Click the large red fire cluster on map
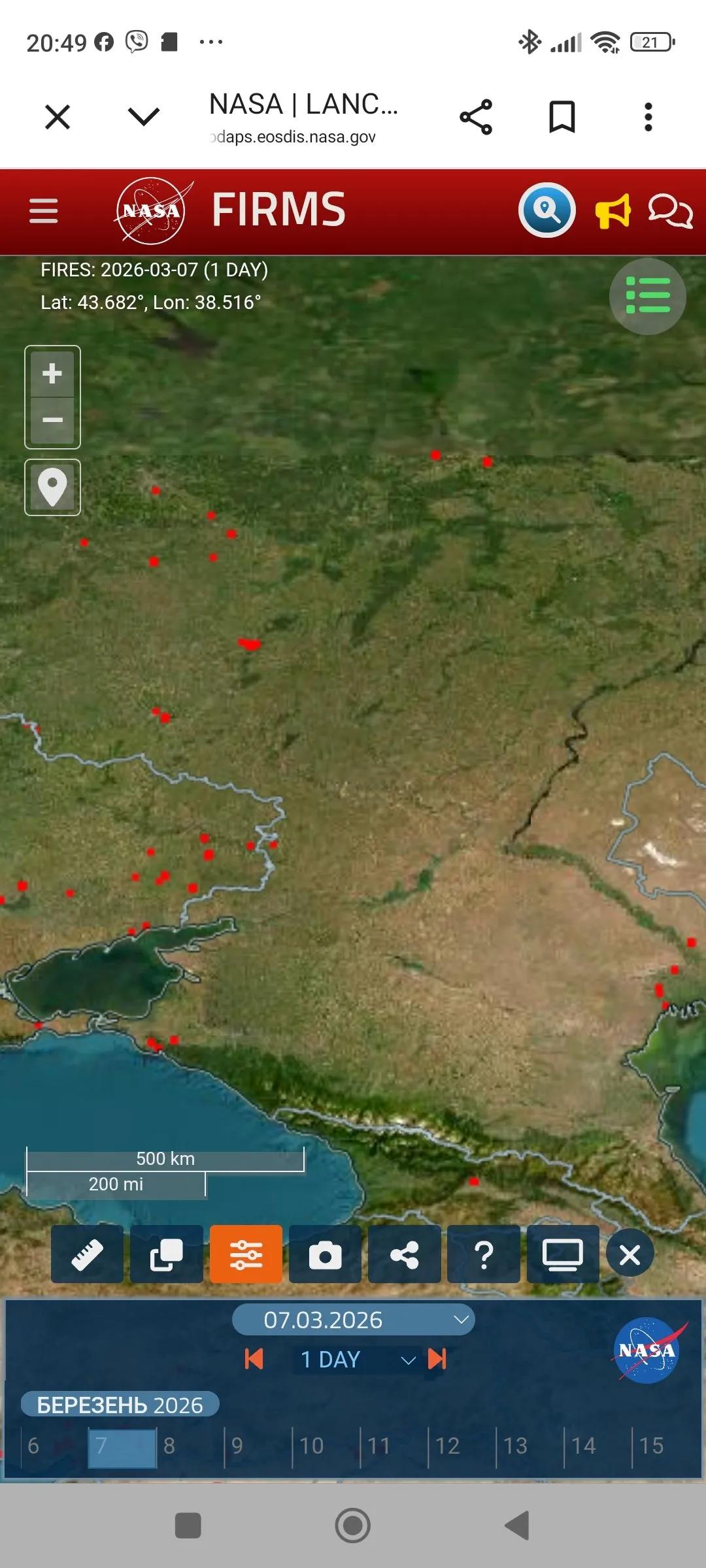Viewport: 706px width, 1568px height. (x=249, y=644)
